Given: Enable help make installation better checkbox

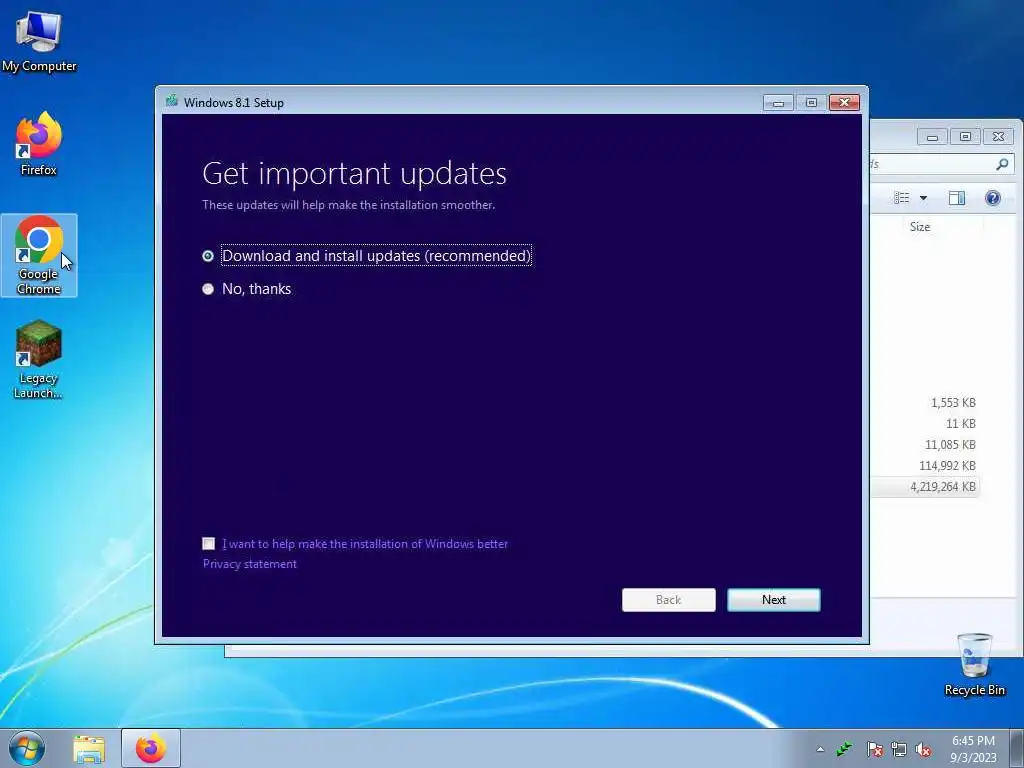Looking at the screenshot, I should click(x=208, y=543).
